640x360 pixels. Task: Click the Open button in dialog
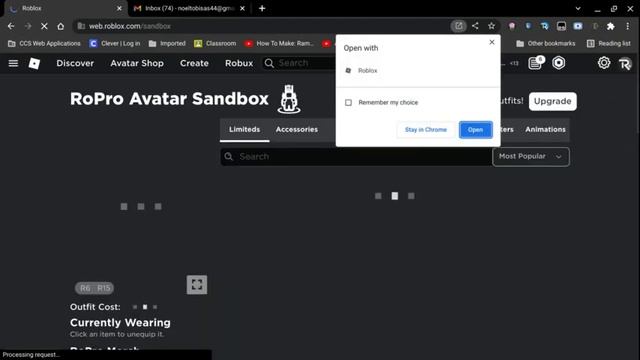coord(476,130)
